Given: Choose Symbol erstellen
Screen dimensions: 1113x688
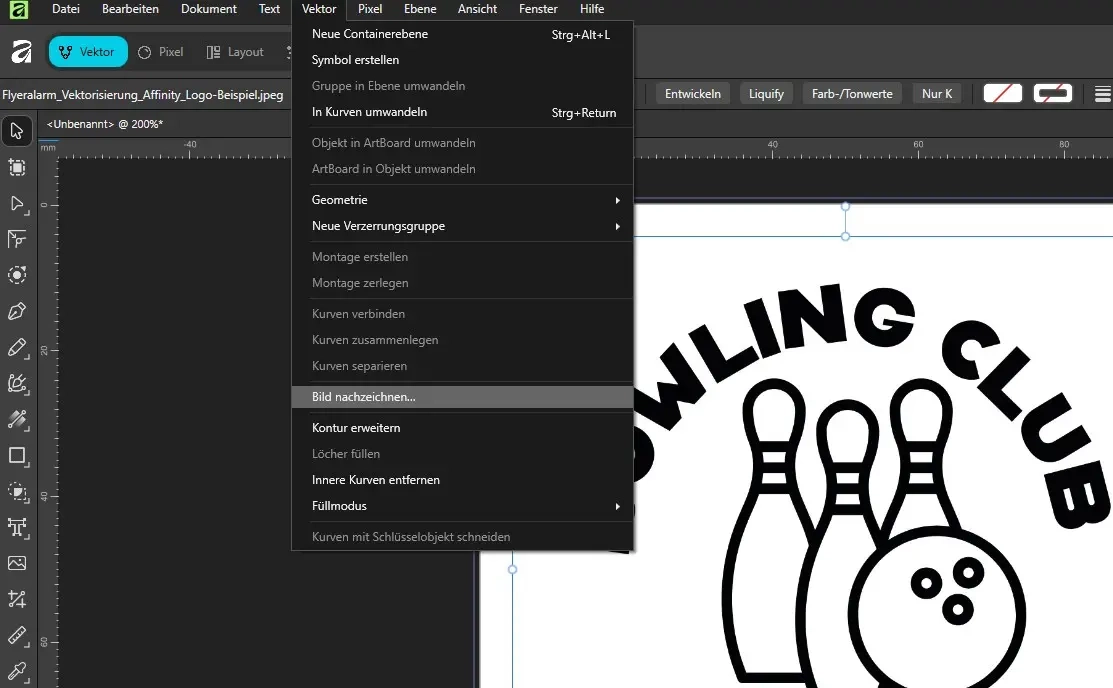Looking at the screenshot, I should click(x=462, y=60).
